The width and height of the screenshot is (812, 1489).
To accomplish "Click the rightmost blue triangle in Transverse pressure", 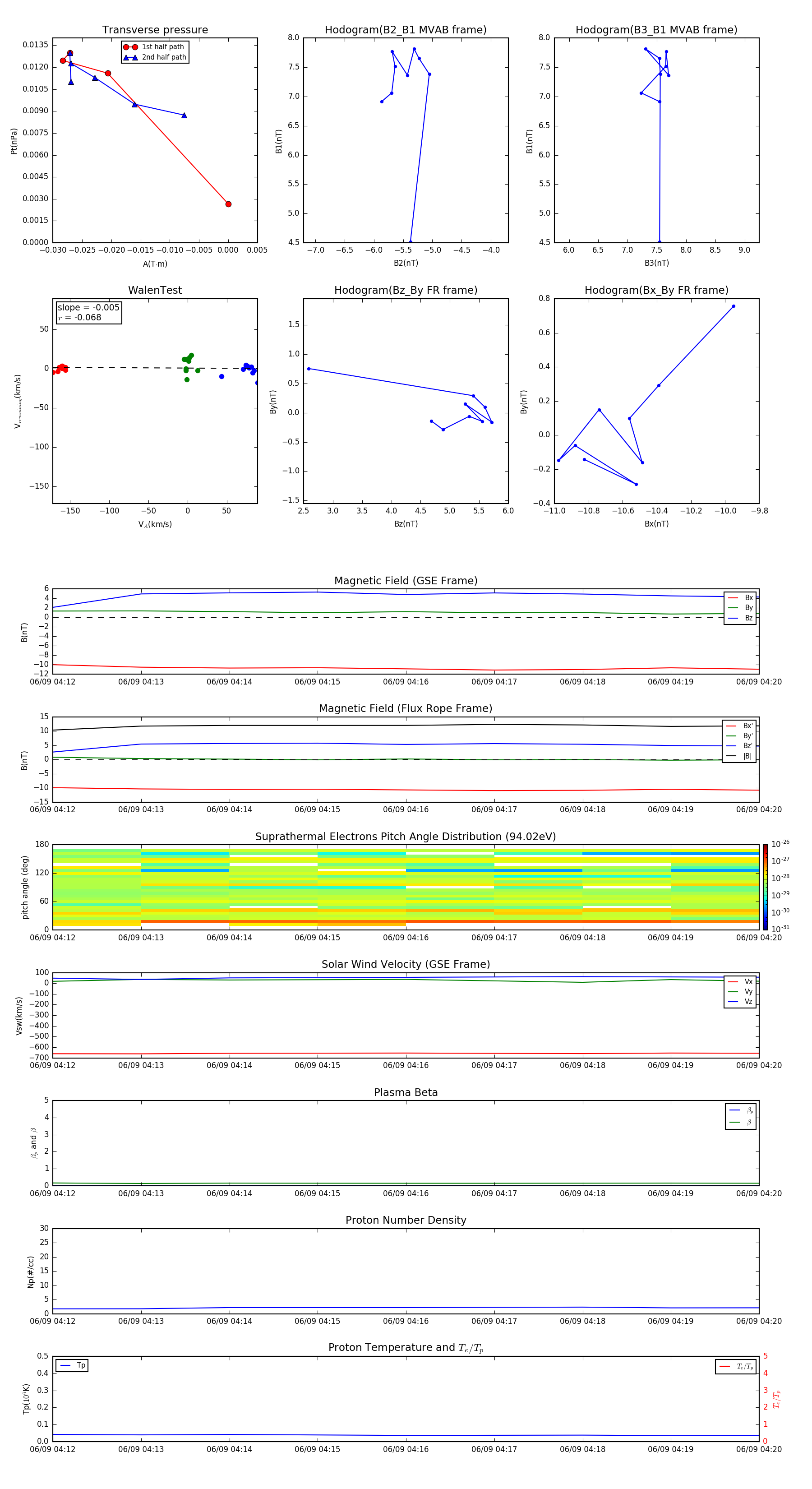I will pyautogui.click(x=184, y=116).
